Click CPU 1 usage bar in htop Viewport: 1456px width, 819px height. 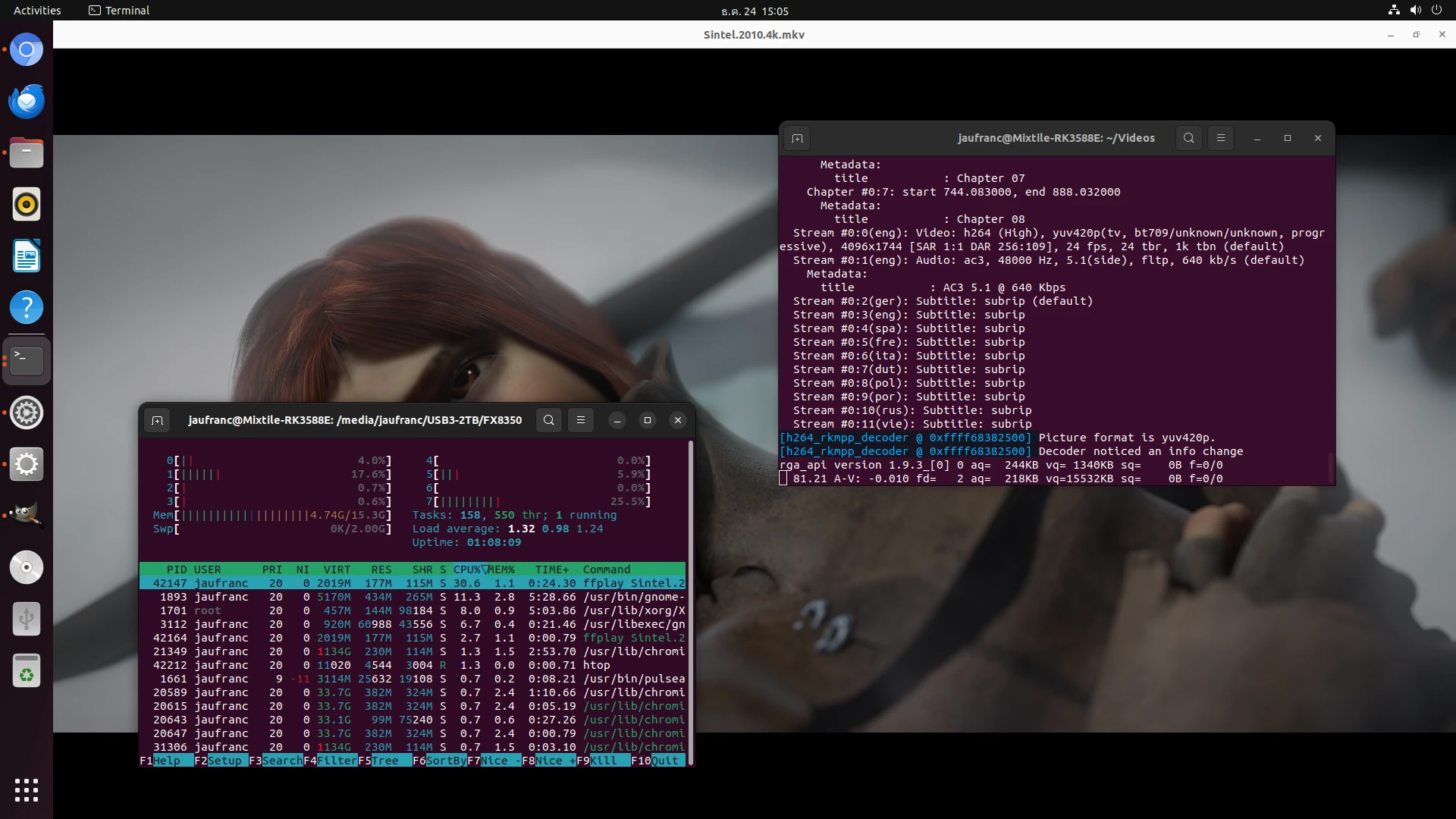pos(279,474)
